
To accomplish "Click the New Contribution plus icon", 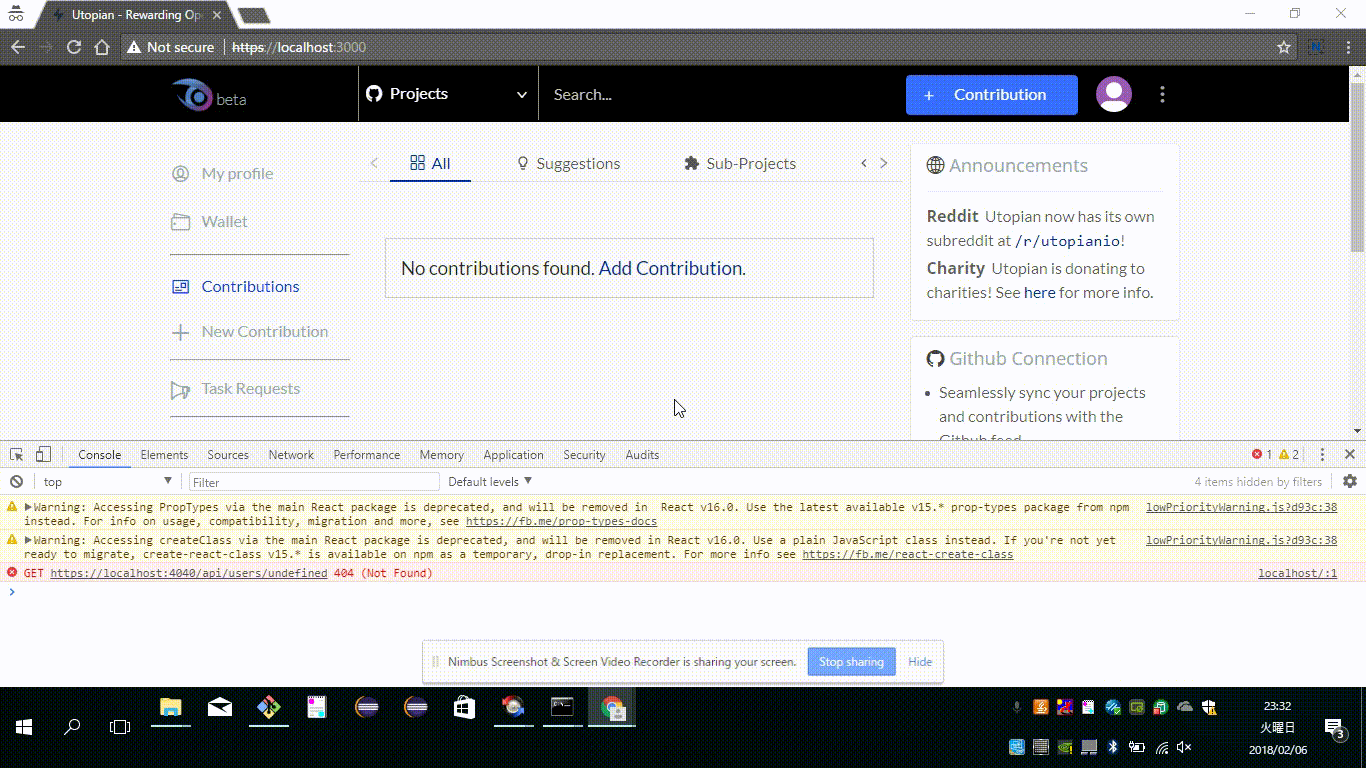I will pyautogui.click(x=180, y=332).
